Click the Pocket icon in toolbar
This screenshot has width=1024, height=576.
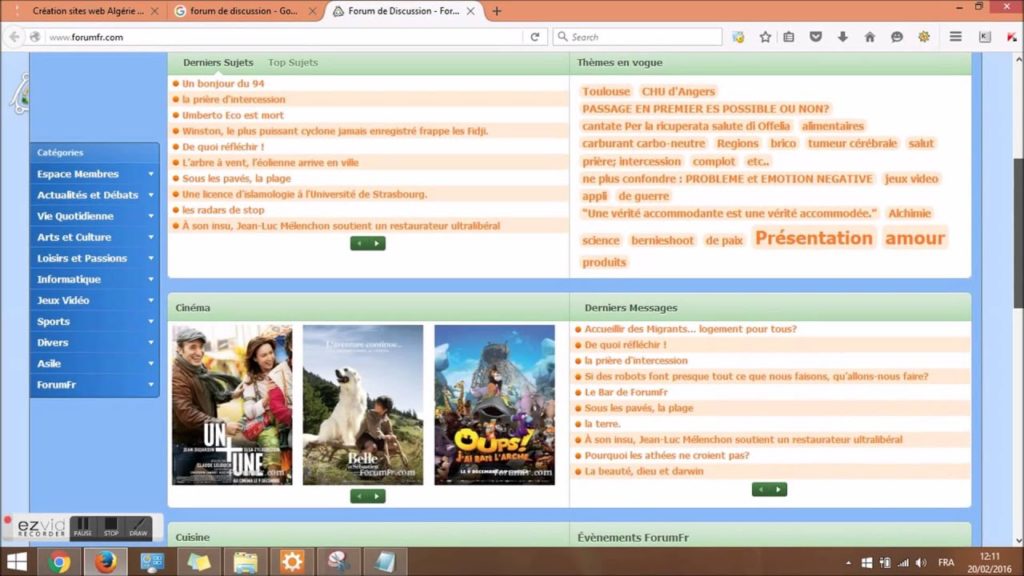pyautogui.click(x=816, y=37)
